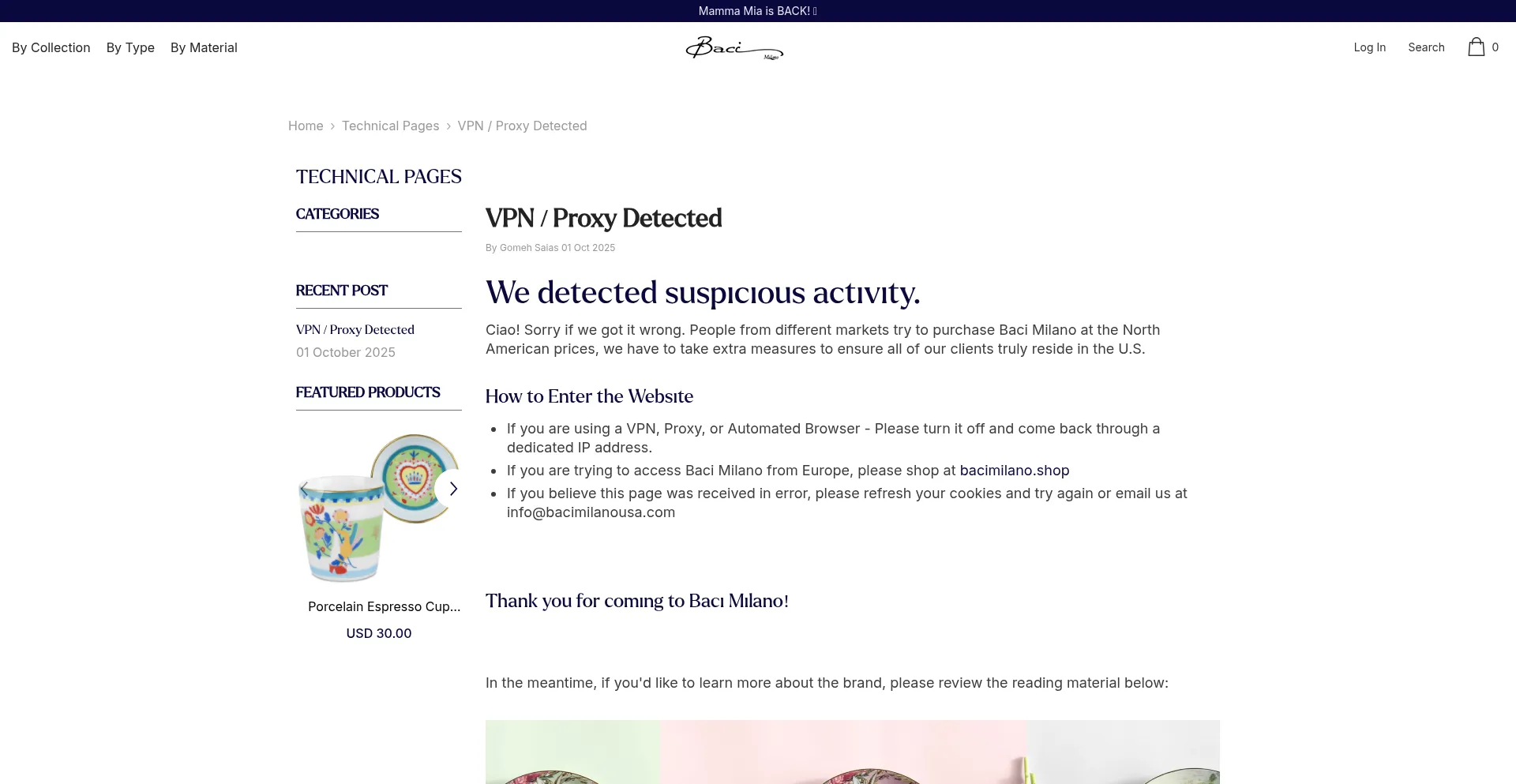Screen dimensions: 1516x784
Task: Open the By Material menu
Action: tap(204, 47)
